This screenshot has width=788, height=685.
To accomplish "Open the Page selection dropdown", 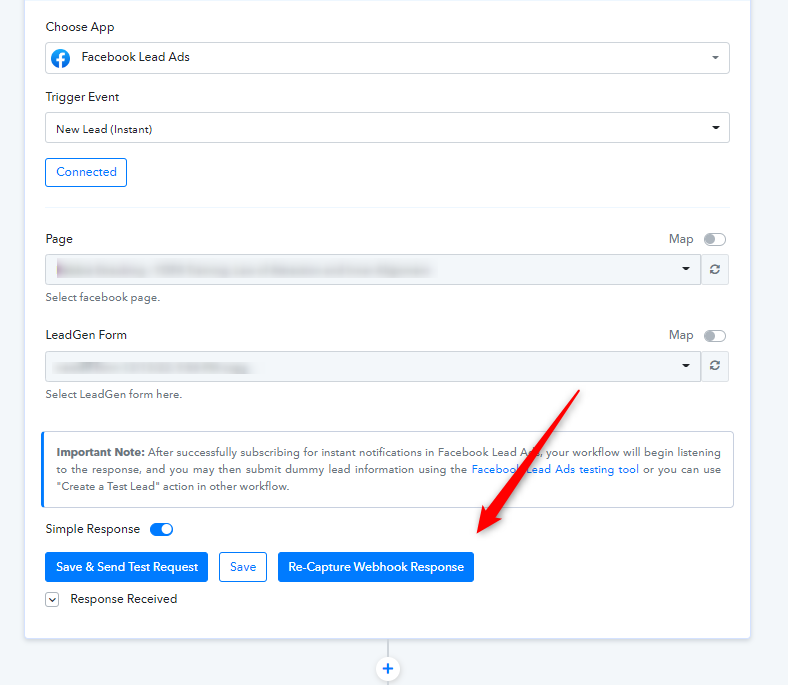I will [x=373, y=269].
